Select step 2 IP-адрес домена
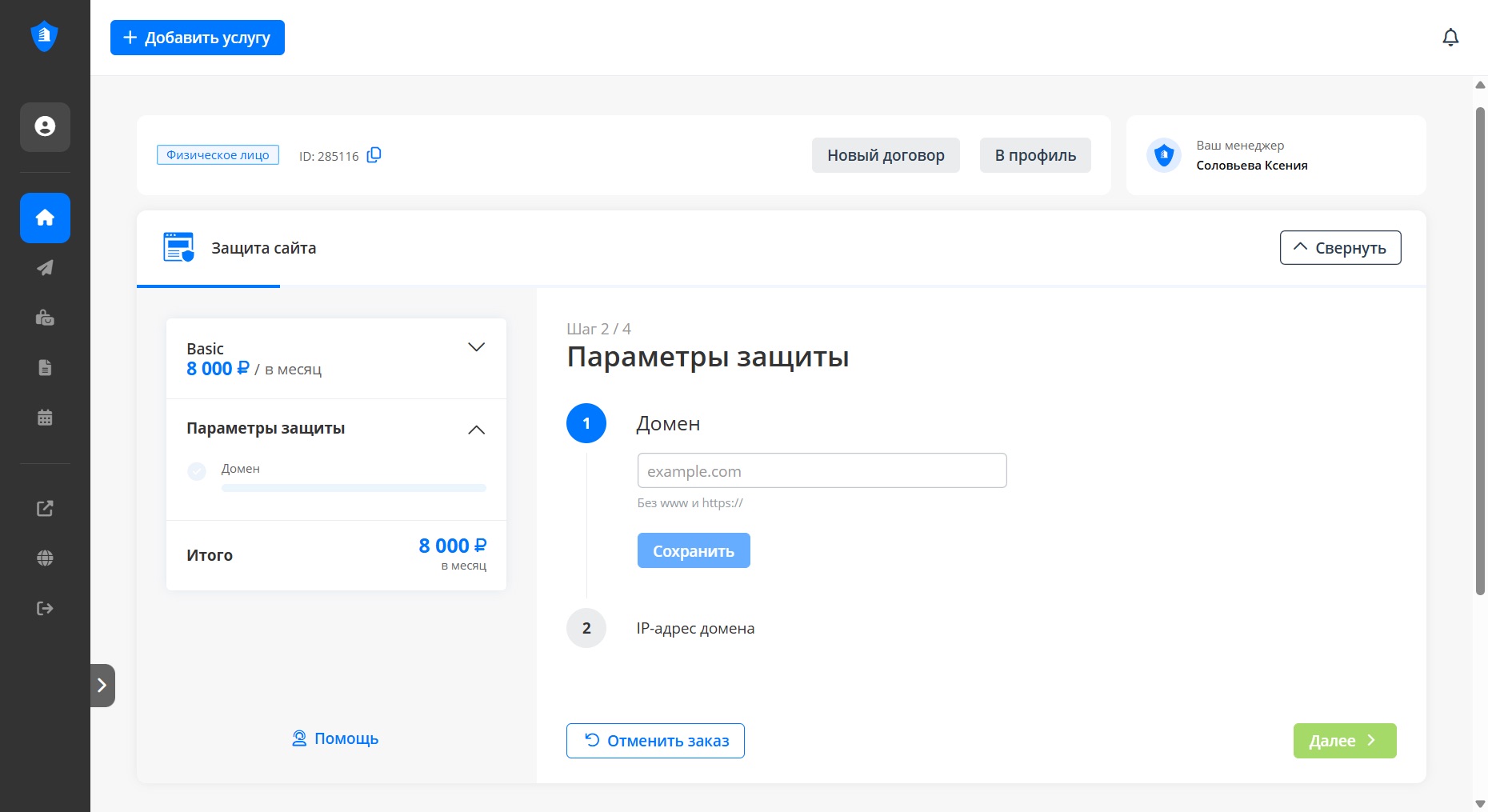1488x812 pixels. click(694, 629)
